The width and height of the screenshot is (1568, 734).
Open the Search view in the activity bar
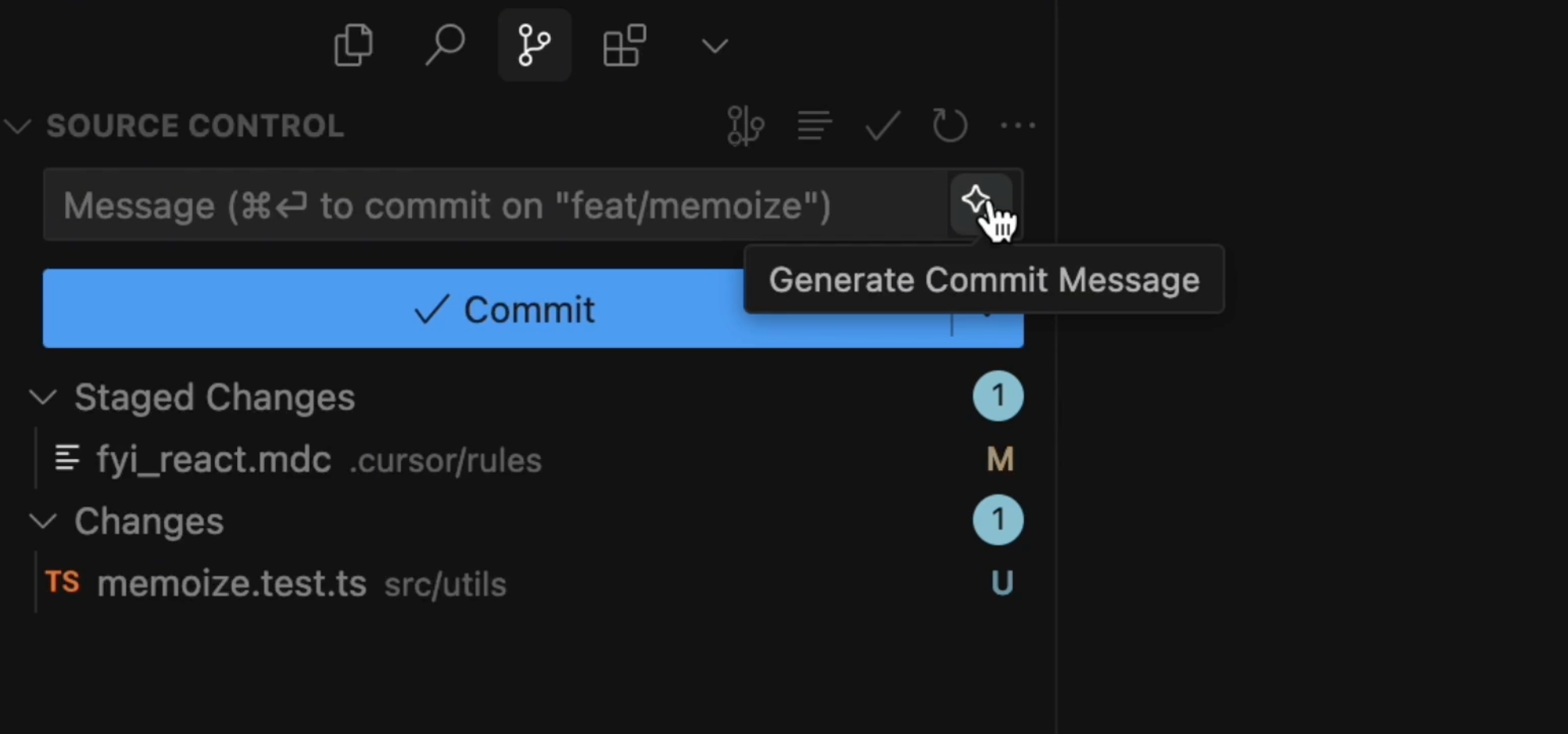445,45
